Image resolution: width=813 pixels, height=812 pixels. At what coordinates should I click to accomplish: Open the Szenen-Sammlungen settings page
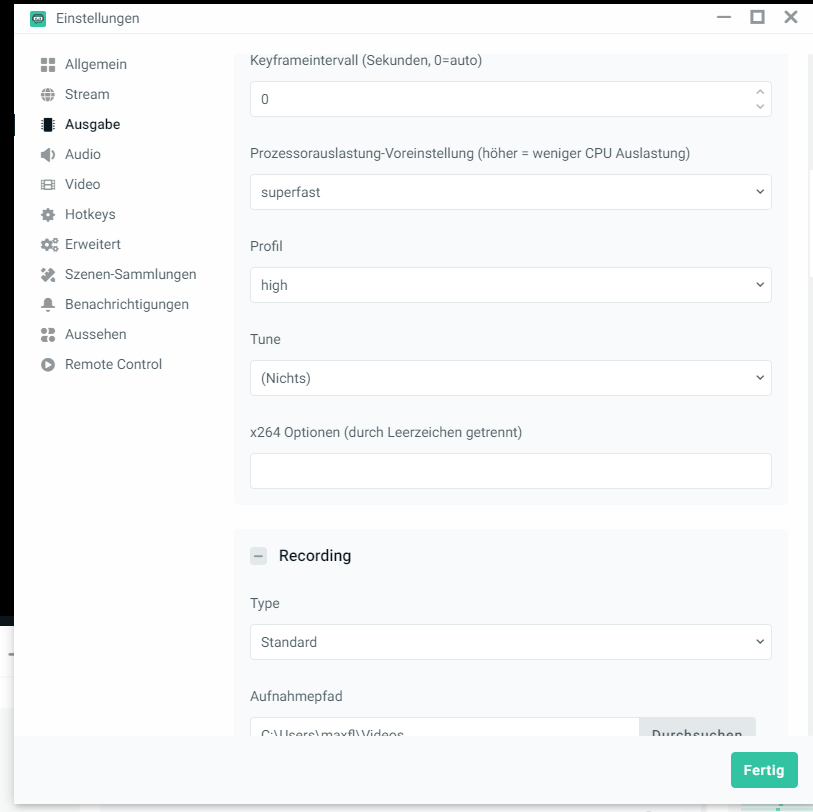130,275
